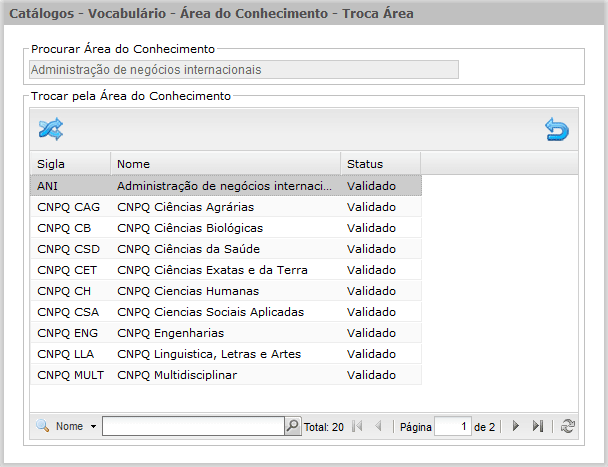This screenshot has width=608, height=467.
Task: Jump to the last page arrow
Action: (538, 426)
